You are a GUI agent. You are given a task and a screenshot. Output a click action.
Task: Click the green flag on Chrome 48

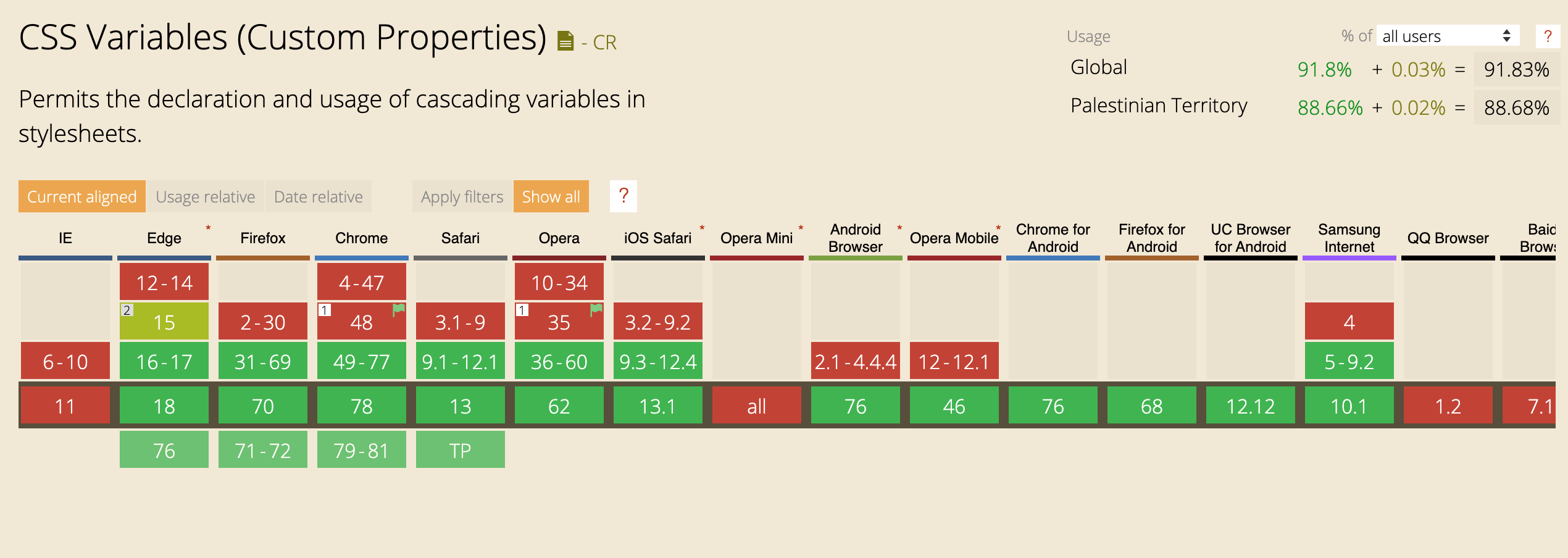[x=399, y=309]
